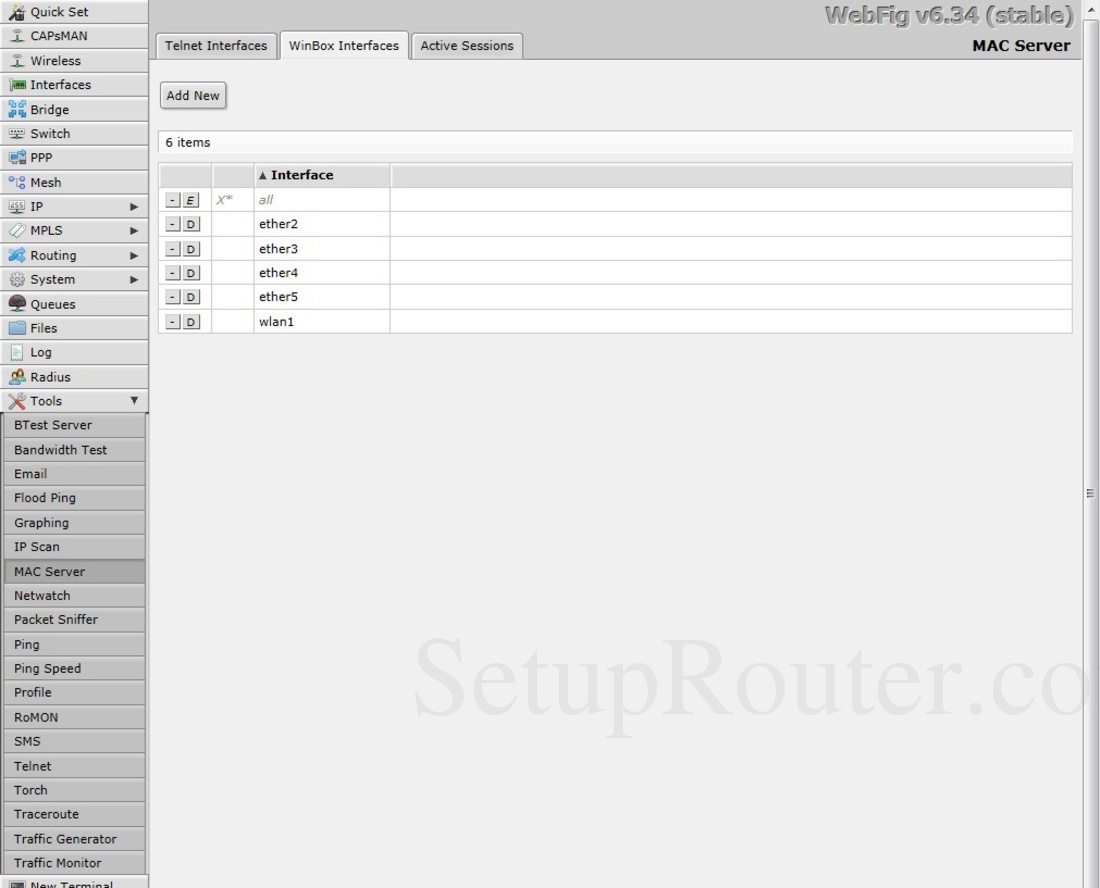Disable the ether4 entry with D button
1100x888 pixels.
point(190,273)
